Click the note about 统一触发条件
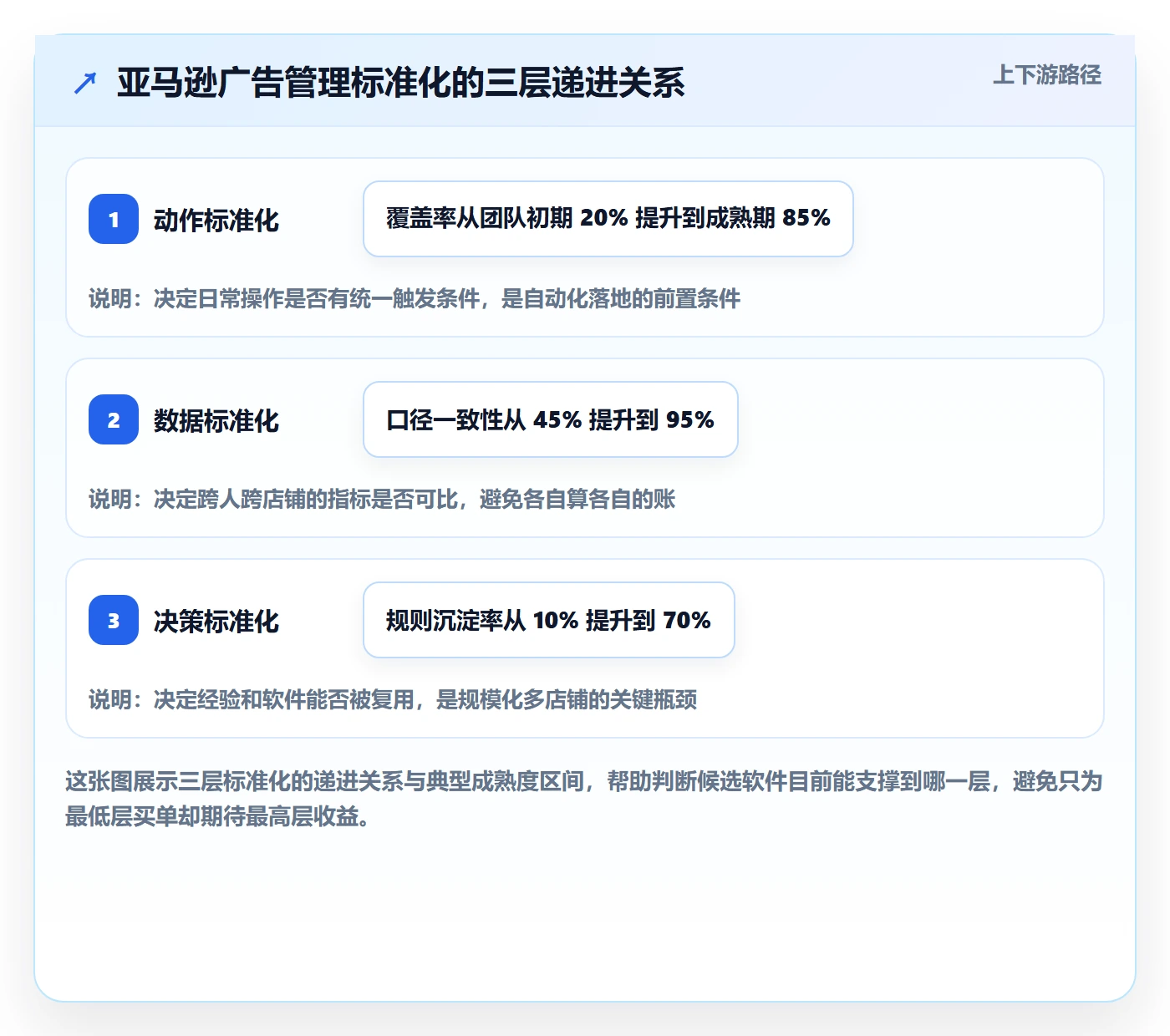Viewport: 1170px width, 1036px height. pyautogui.click(x=415, y=299)
